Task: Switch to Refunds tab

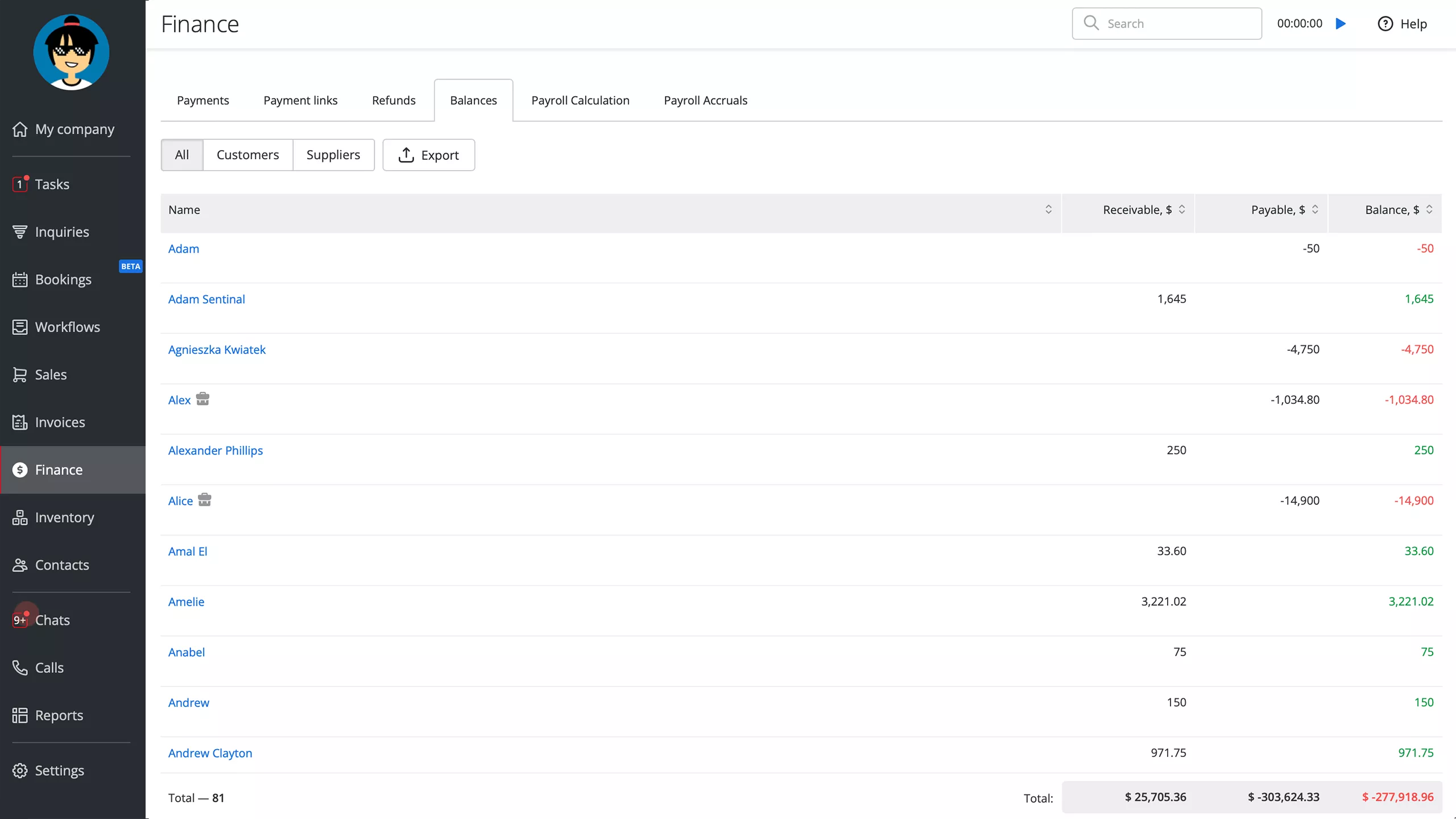Action: point(394,101)
